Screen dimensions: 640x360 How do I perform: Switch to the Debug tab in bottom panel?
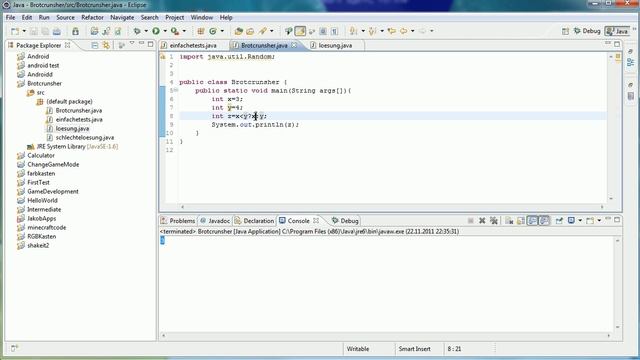[345, 220]
